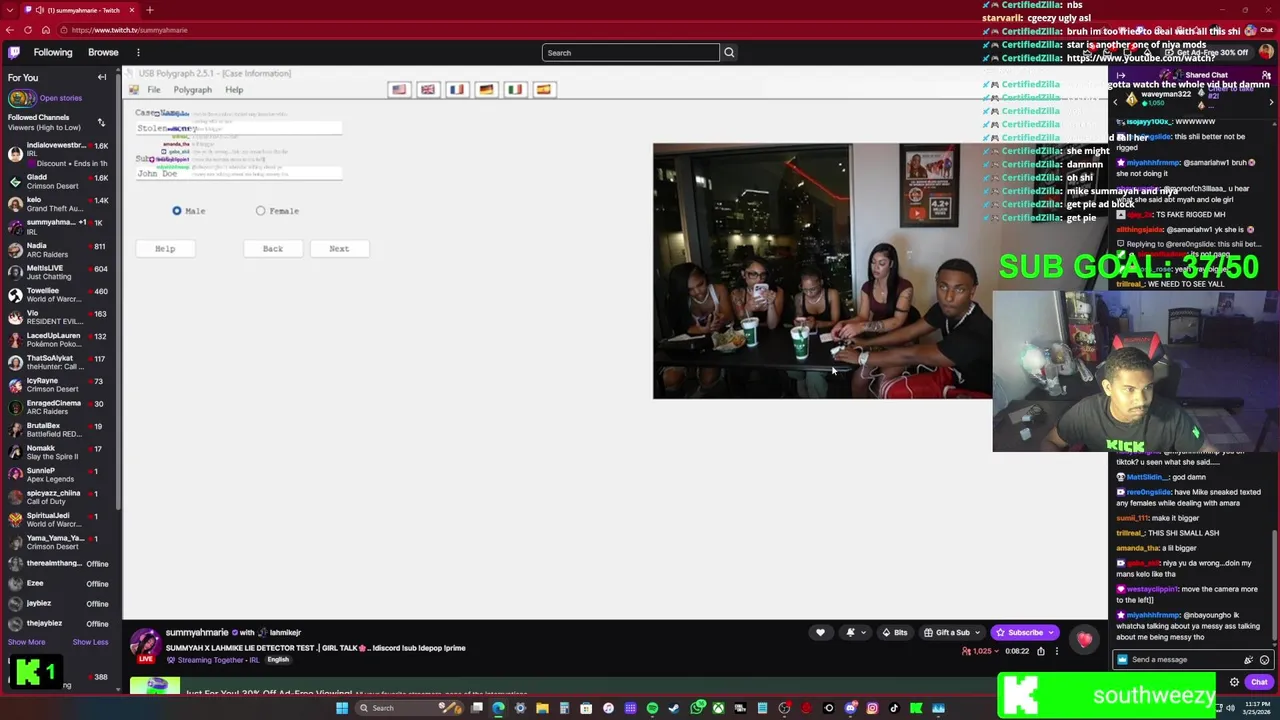
Task: Go to the Following tab
Action: pos(53,52)
